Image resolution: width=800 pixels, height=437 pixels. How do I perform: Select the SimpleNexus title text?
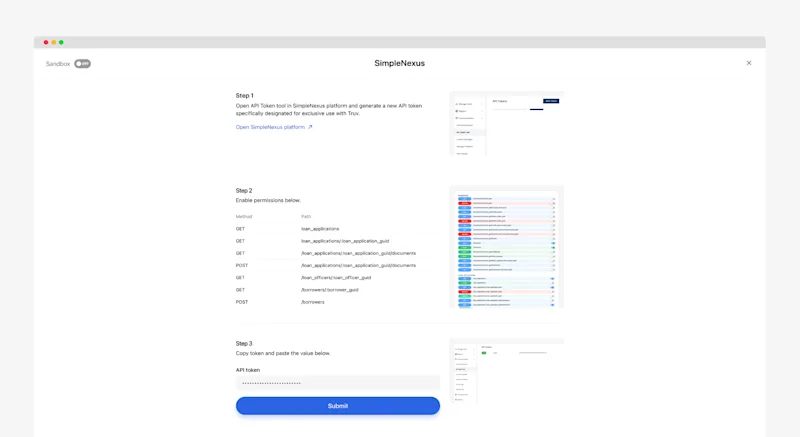tap(399, 63)
